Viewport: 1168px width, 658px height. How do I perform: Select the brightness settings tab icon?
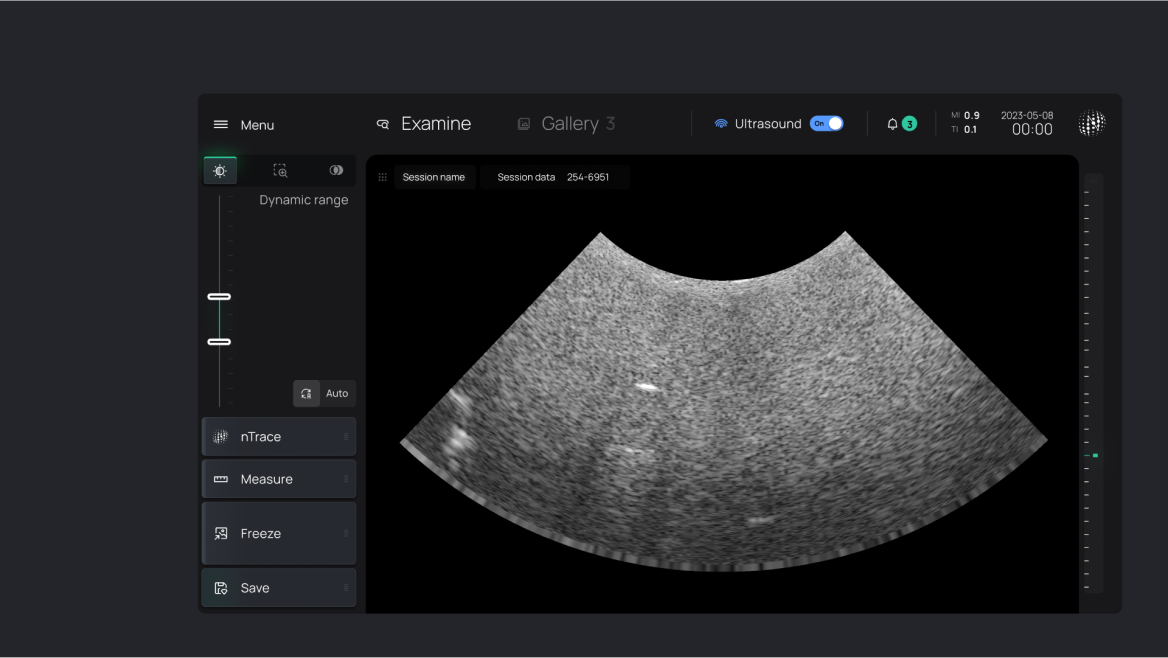(220, 171)
